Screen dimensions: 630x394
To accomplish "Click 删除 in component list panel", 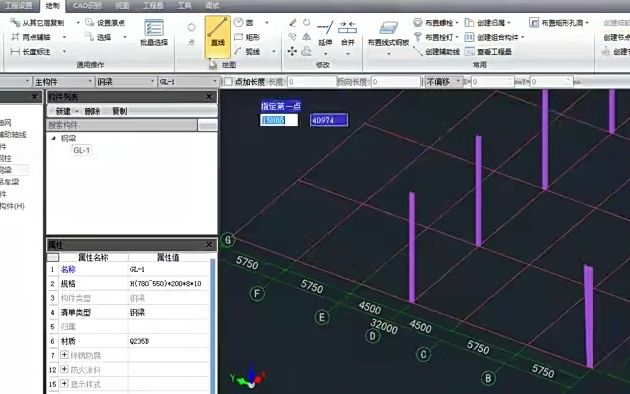I will click(x=92, y=111).
